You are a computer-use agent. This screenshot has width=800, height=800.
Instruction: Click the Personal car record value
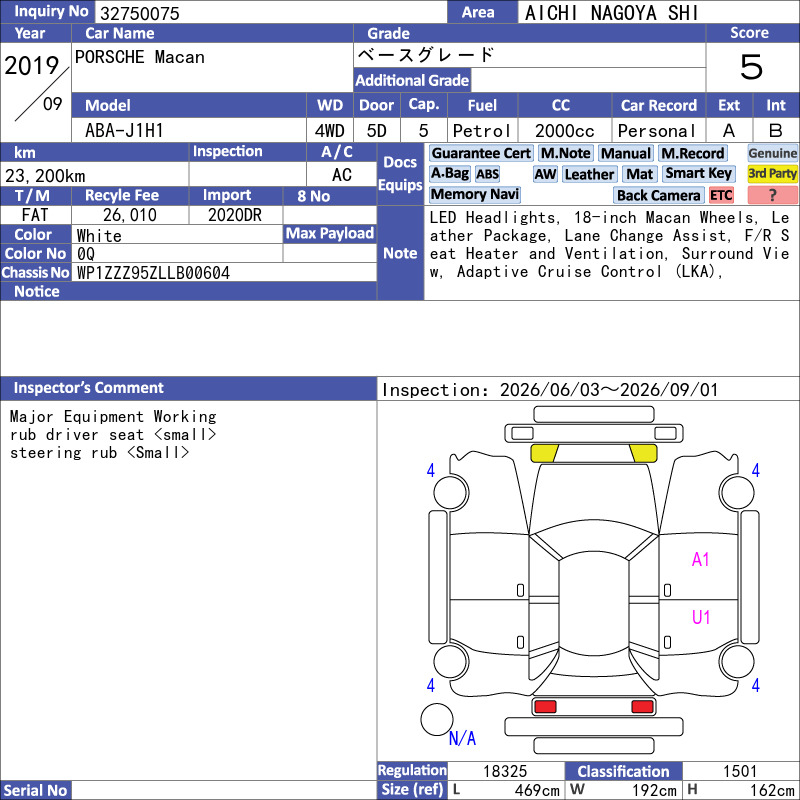click(656, 131)
